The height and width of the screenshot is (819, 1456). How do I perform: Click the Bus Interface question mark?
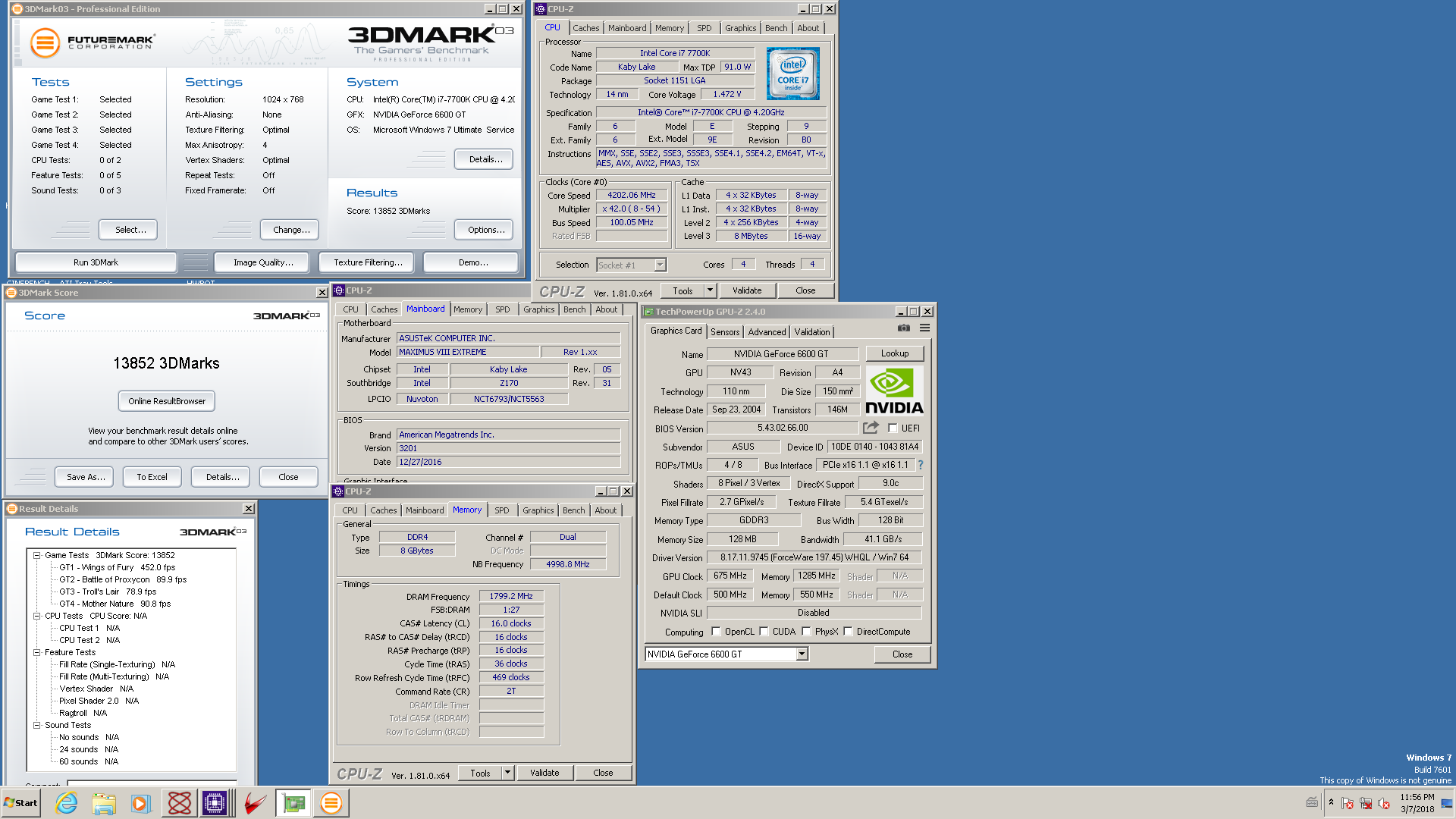pyautogui.click(x=921, y=465)
